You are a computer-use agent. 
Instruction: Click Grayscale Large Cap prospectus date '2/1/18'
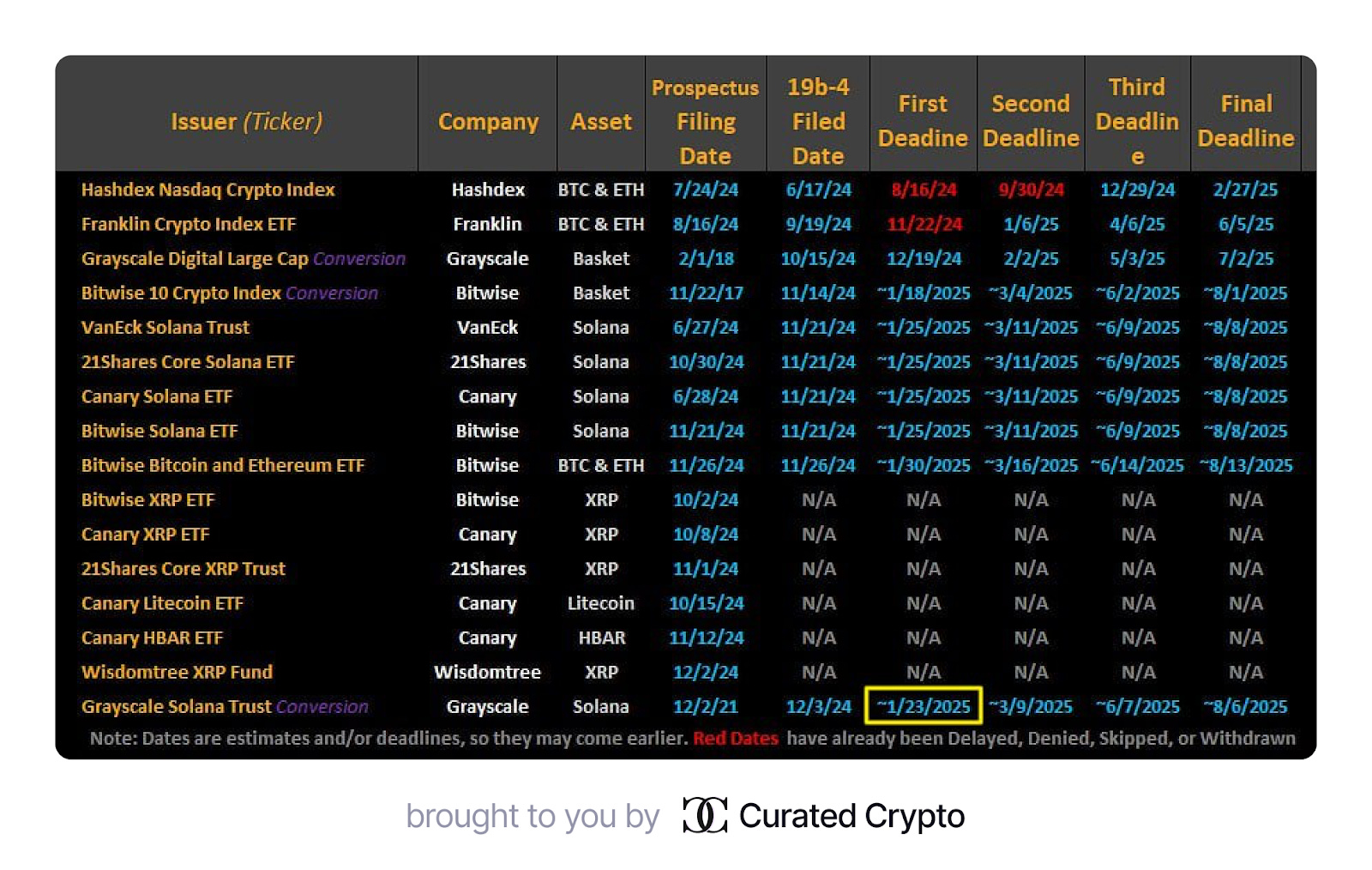click(706, 258)
